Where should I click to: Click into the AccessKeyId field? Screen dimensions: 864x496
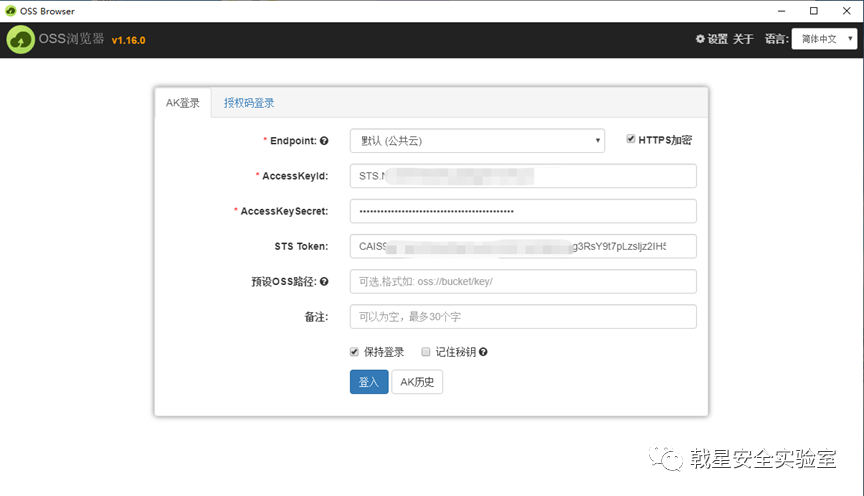pyautogui.click(x=523, y=176)
